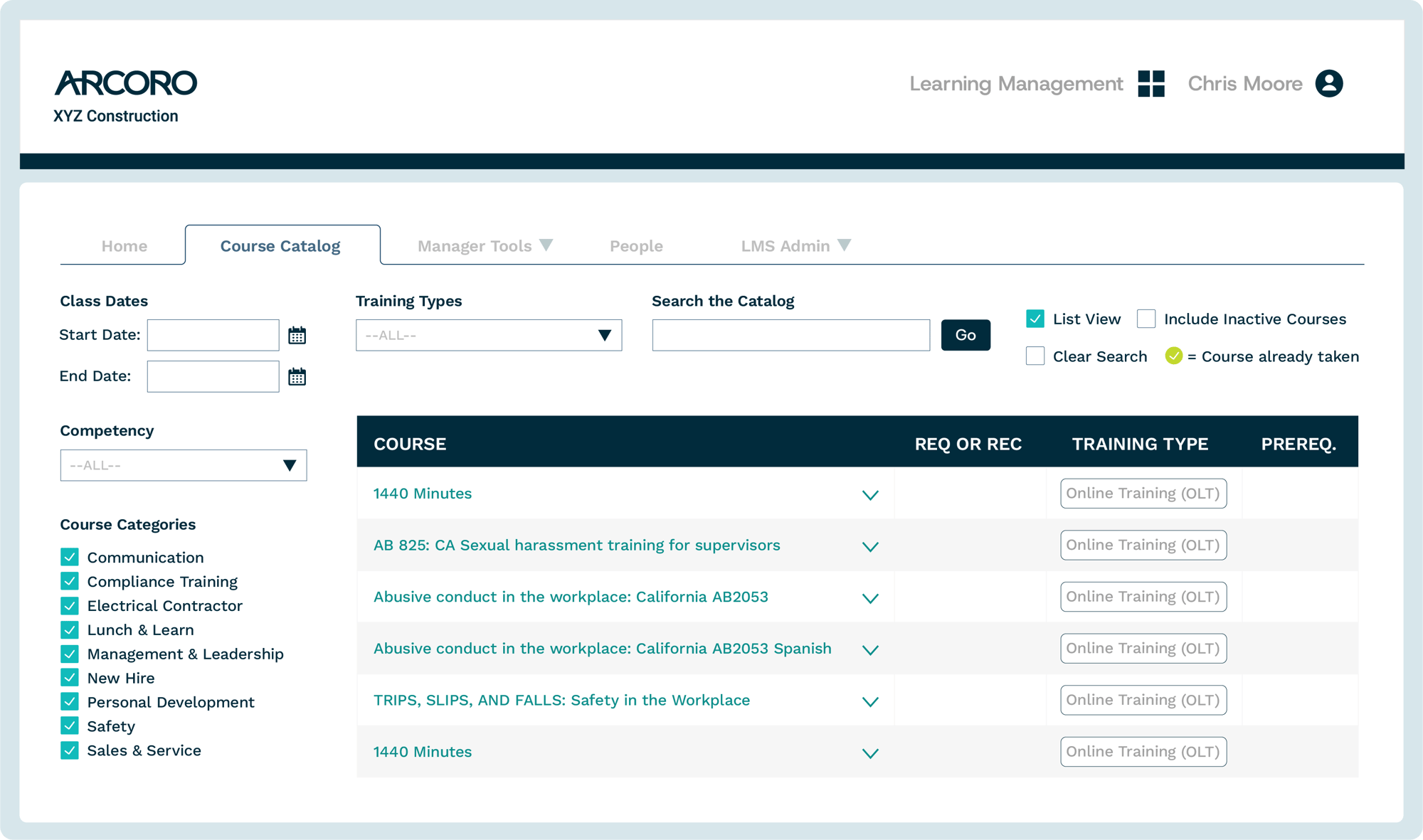Uncheck the Management & Leadership category
1423x840 pixels.
70,654
